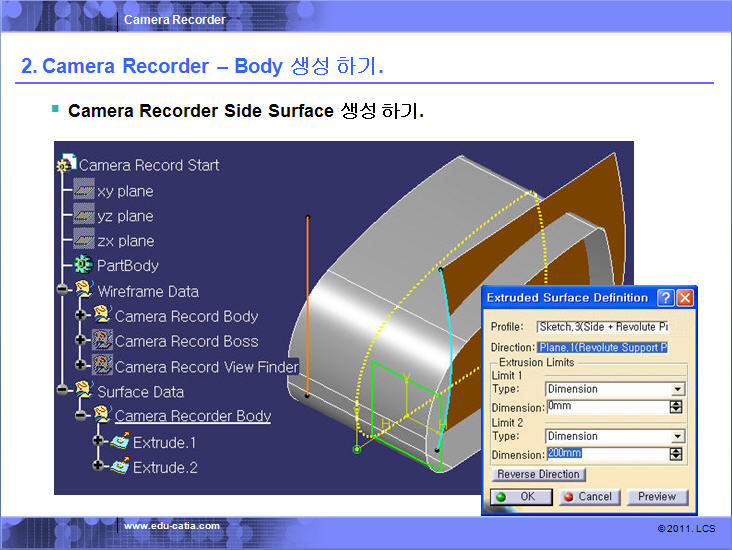This screenshot has width=732, height=550.
Task: Click the Limit 1 Dimension spinner arrows
Action: [x=676, y=407]
